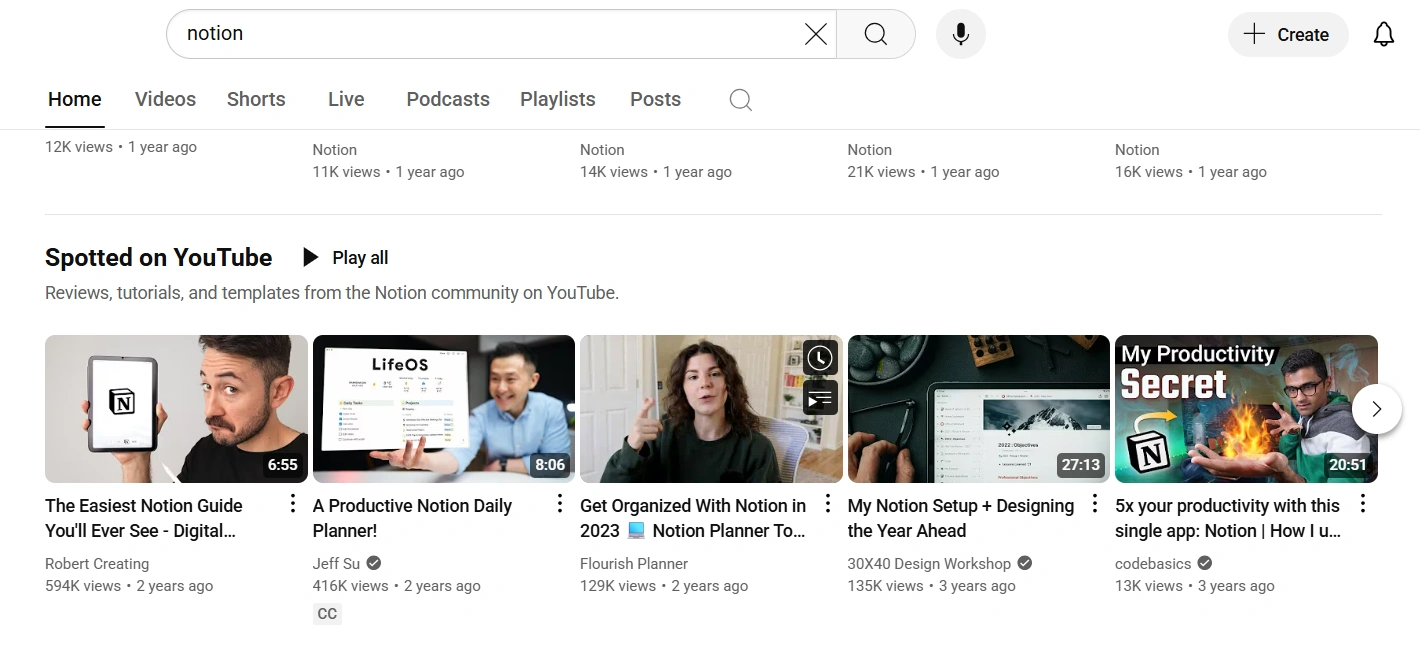This screenshot has height=648, width=1420.
Task: Click the CC badge under Jeff Su's video
Action: coord(327,613)
